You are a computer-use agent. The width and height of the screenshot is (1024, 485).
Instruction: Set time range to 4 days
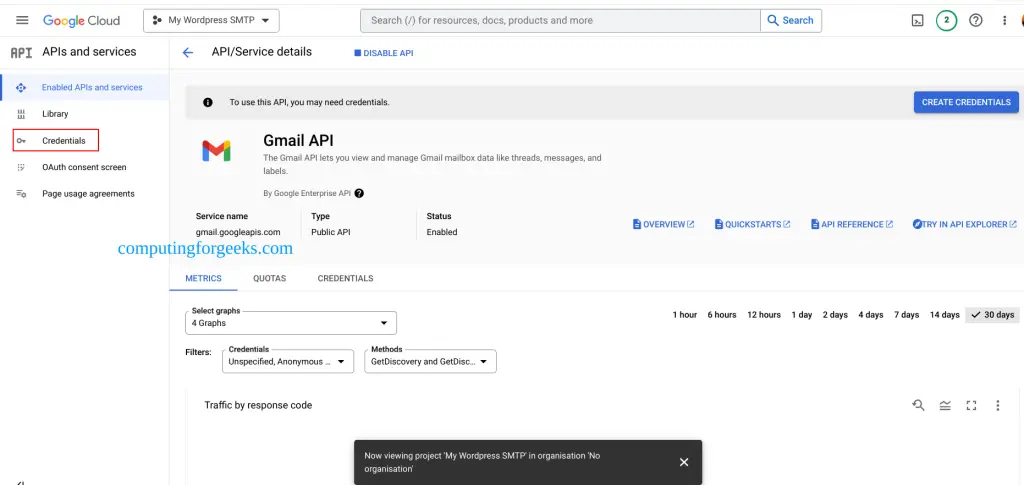point(871,315)
